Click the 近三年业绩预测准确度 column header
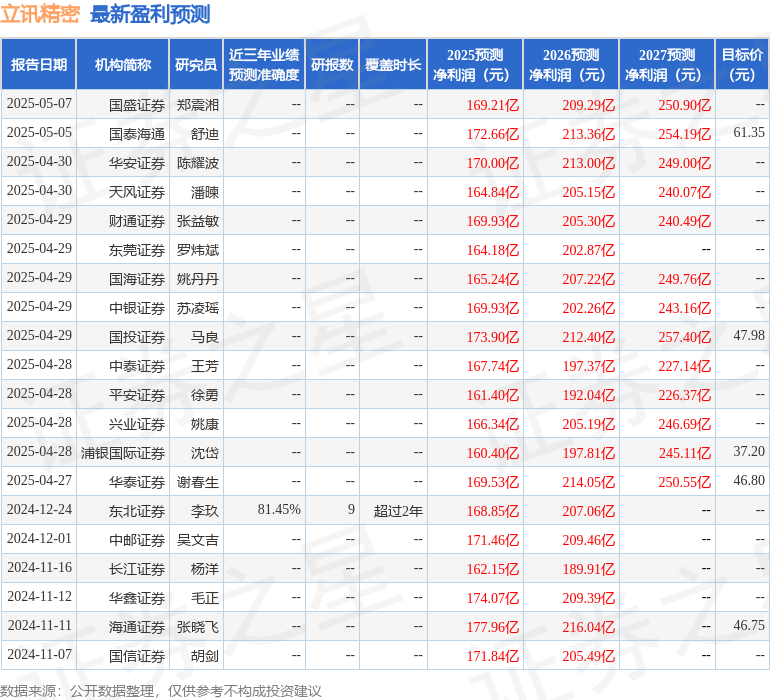770x700 pixels. tap(264, 64)
